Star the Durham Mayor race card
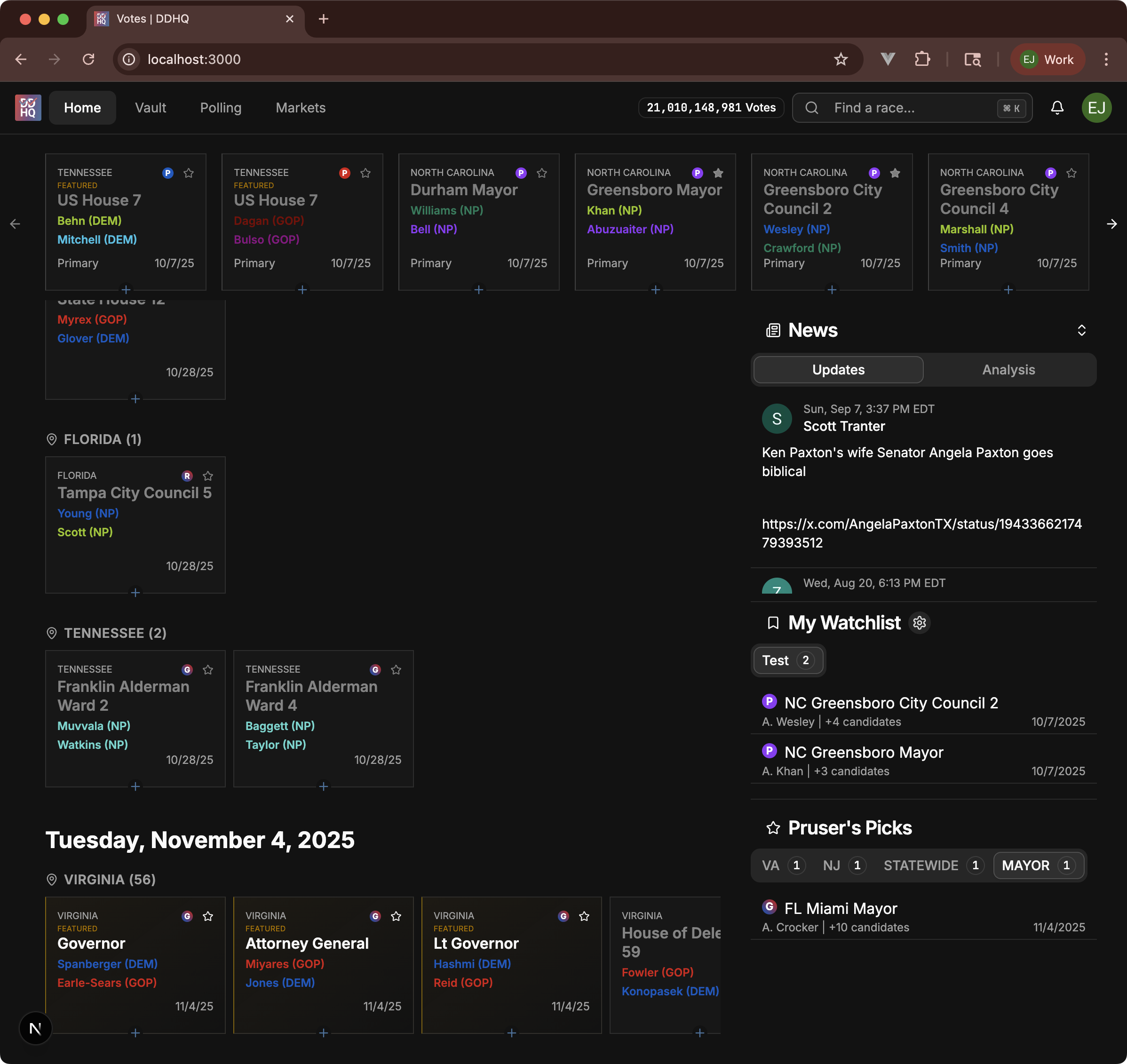 (542, 173)
